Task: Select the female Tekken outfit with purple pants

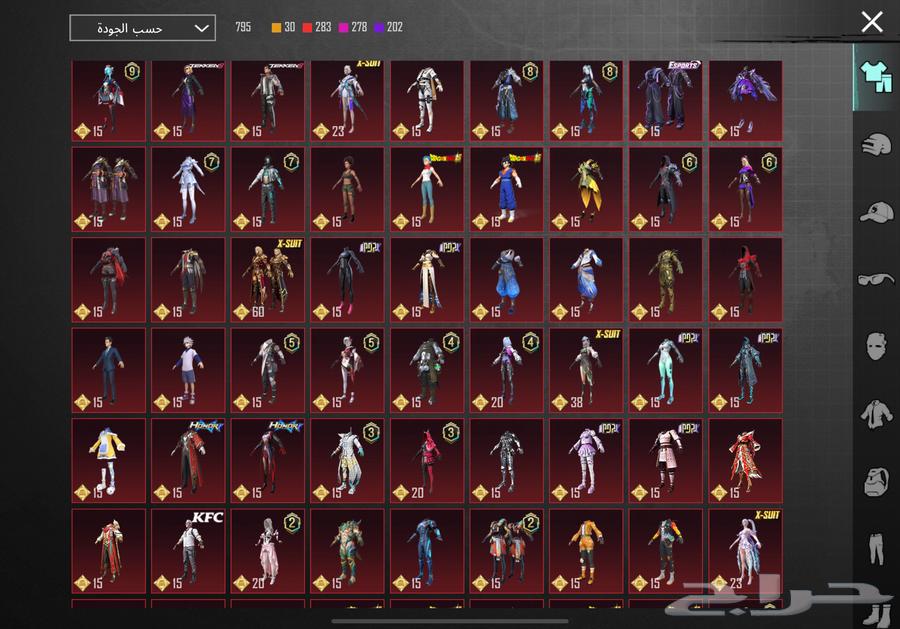Action: click(x=188, y=100)
